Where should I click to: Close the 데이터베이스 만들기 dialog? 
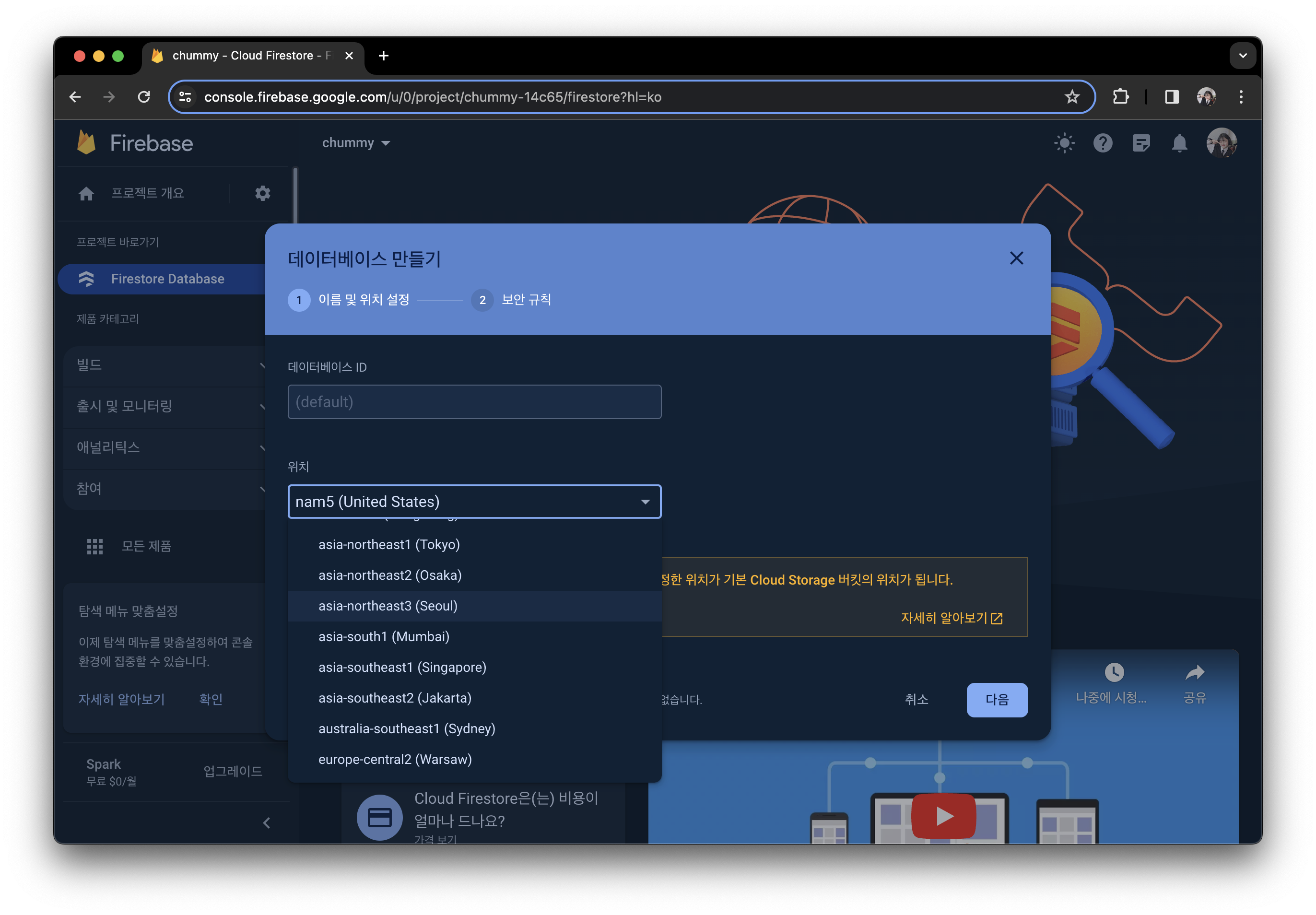coord(1016,258)
